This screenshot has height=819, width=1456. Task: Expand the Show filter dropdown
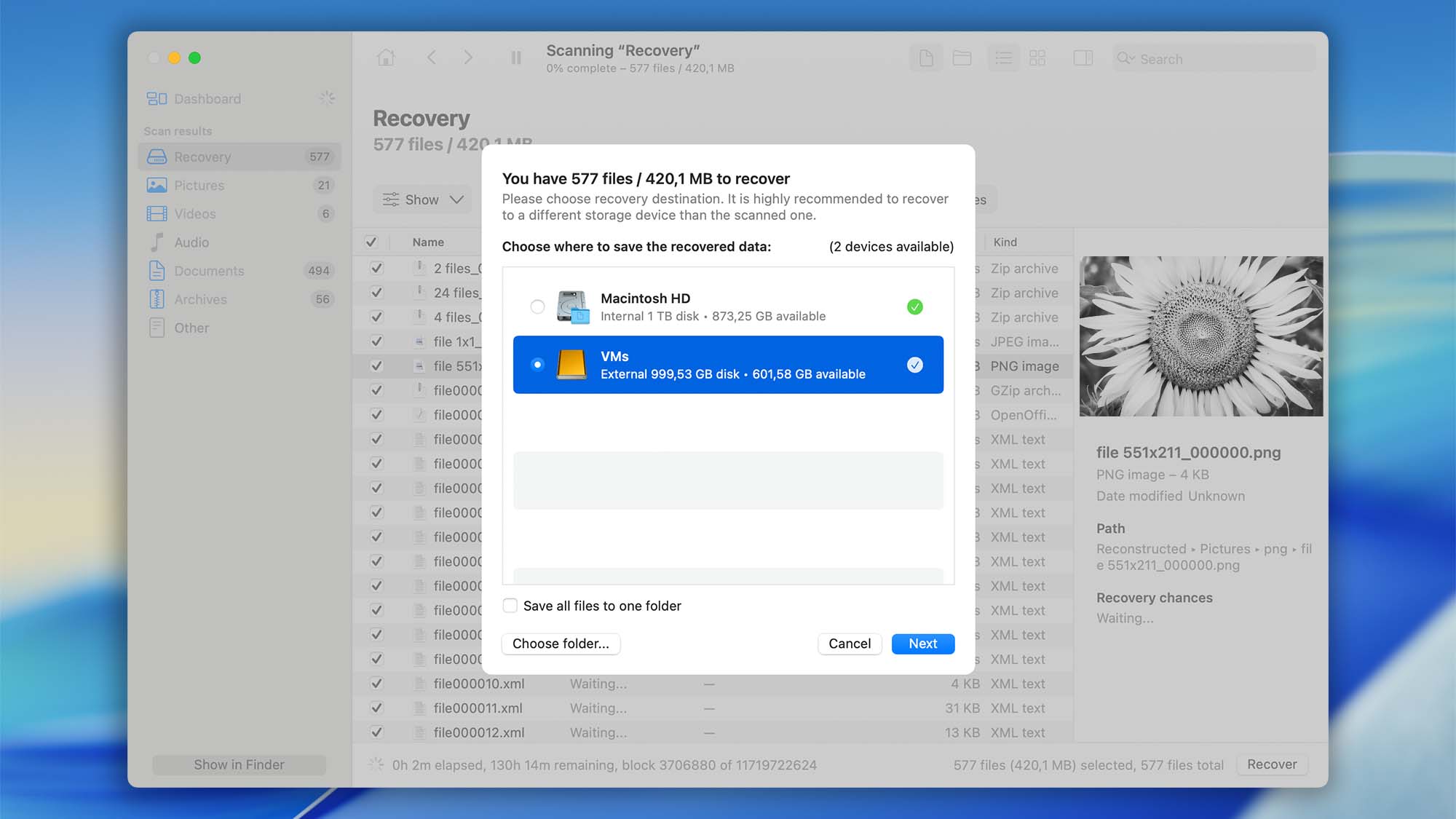click(423, 199)
